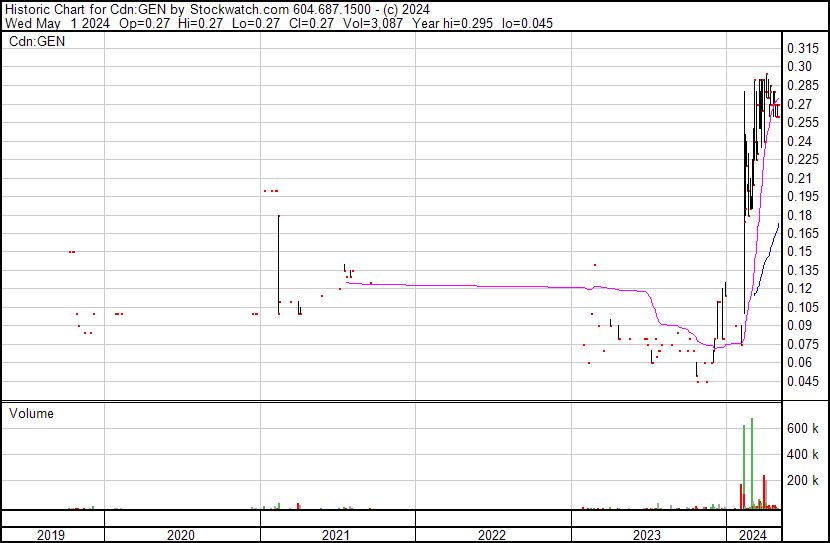Screen dimensions: 830x543
Task: Click the 2023 year label
Action: (648, 535)
